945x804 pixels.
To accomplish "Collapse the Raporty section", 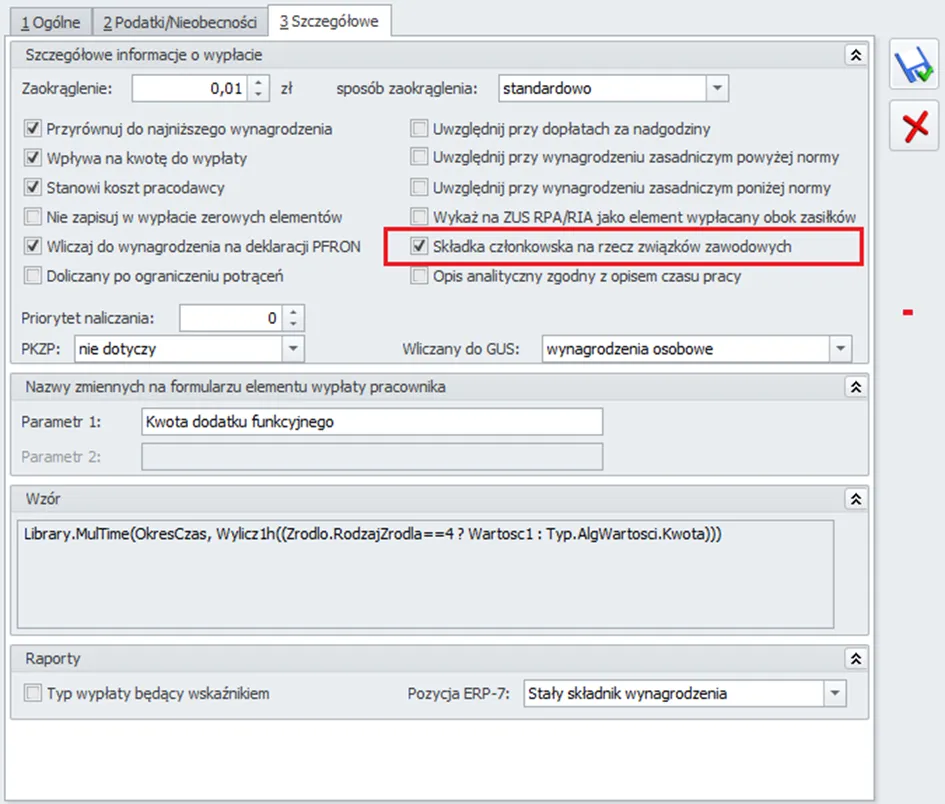I will pos(854,659).
